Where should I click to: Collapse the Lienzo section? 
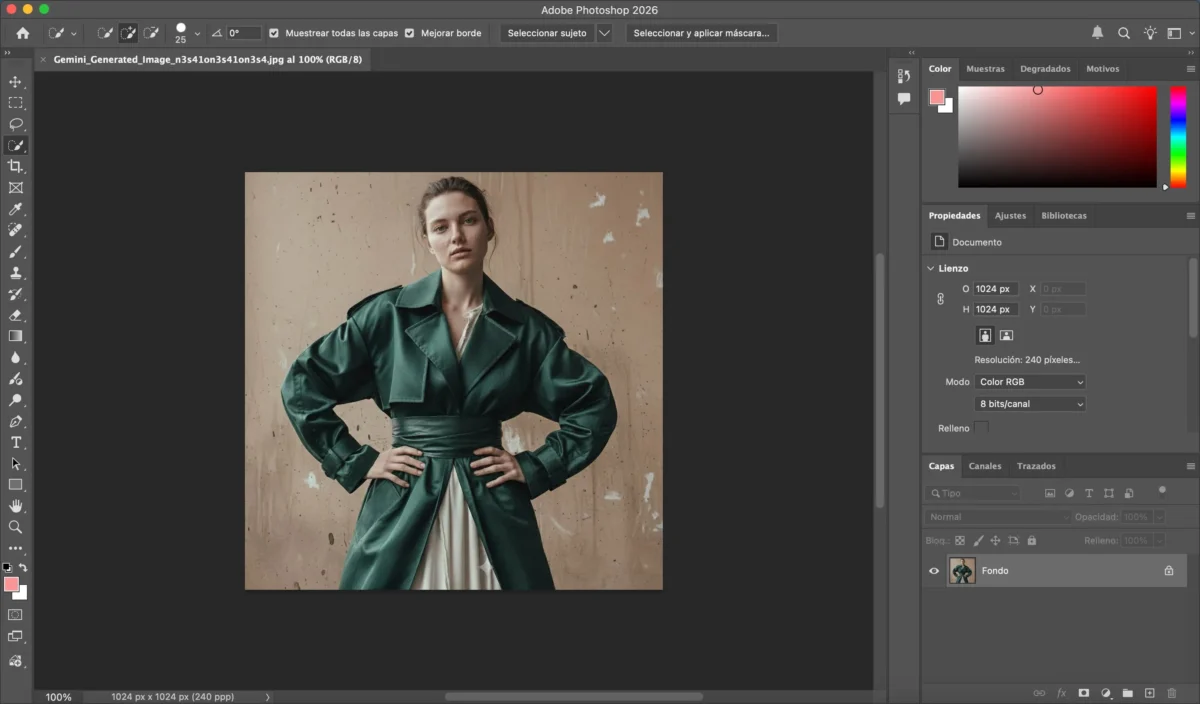[930, 268]
